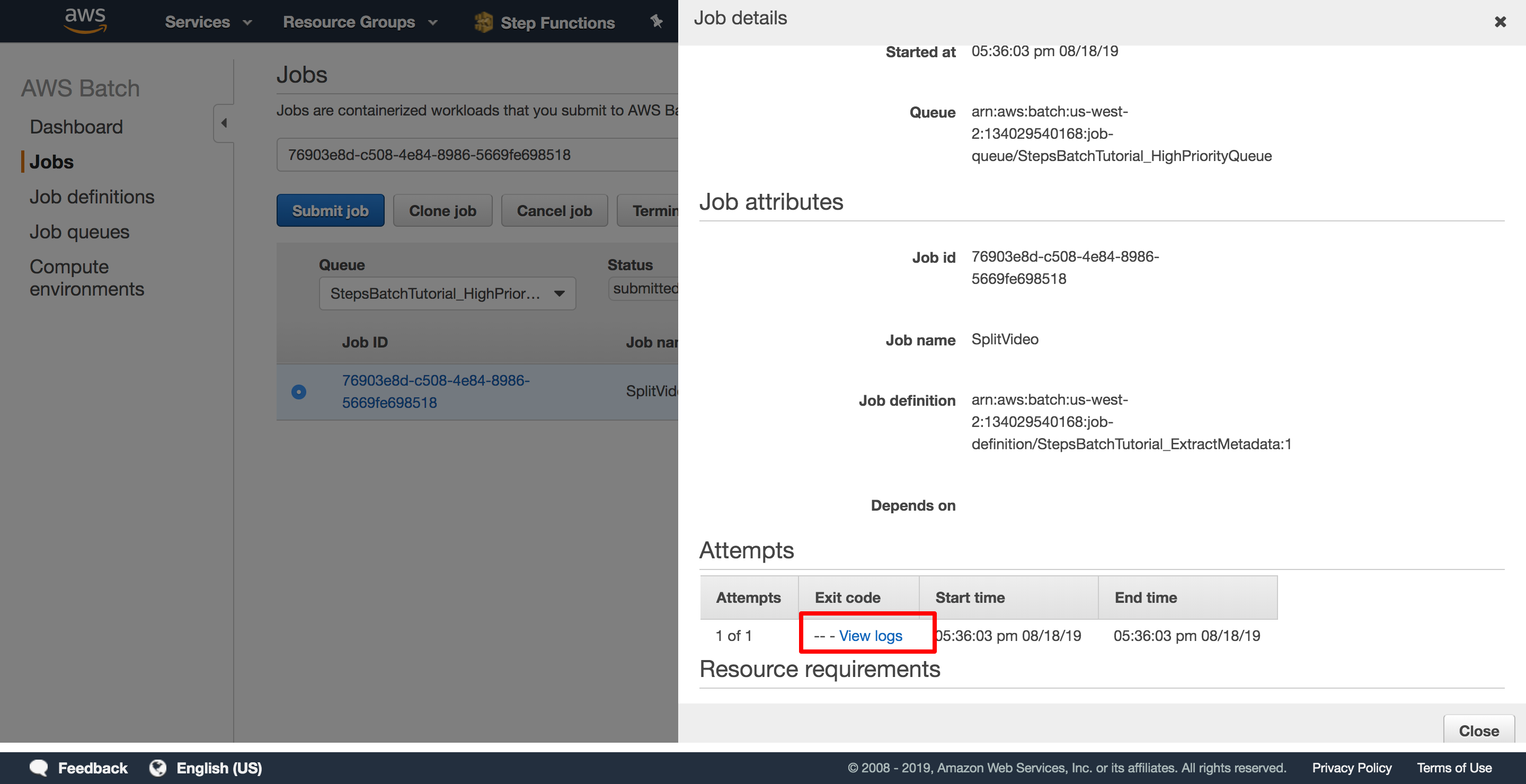The image size is (1526, 784).
Task: Open the Resource Groups dropdown menu
Action: (360, 22)
